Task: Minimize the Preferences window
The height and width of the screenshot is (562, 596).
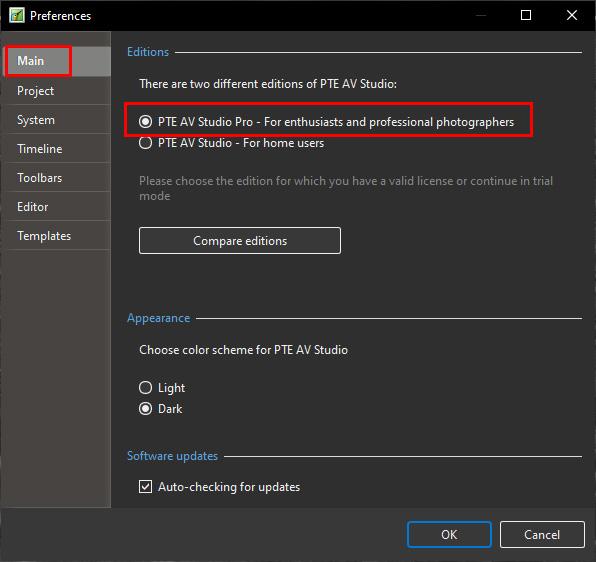Action: pyautogui.click(x=481, y=15)
